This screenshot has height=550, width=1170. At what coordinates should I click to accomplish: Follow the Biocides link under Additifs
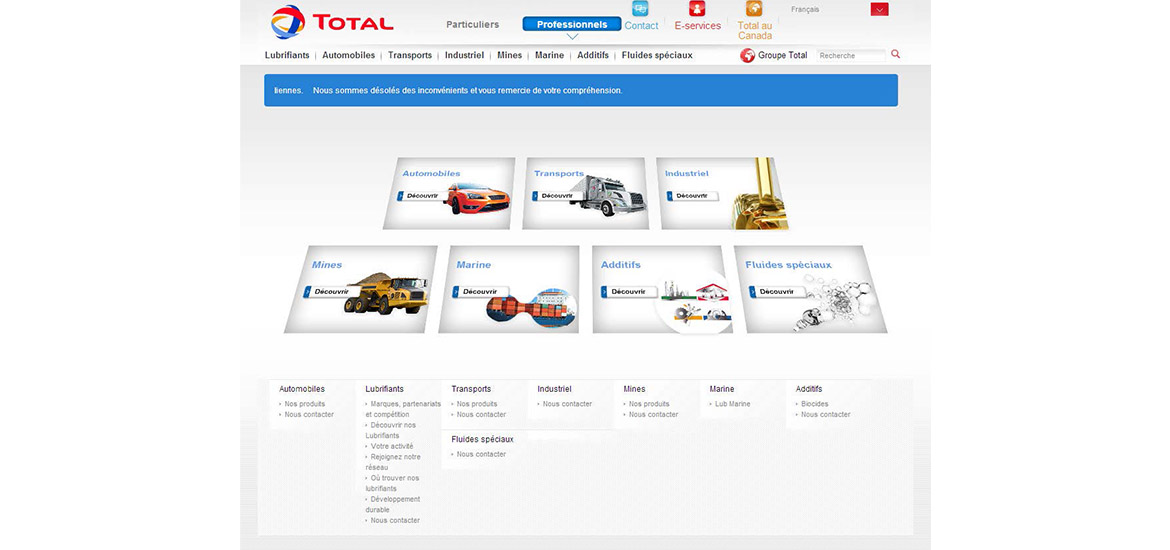click(x=814, y=404)
